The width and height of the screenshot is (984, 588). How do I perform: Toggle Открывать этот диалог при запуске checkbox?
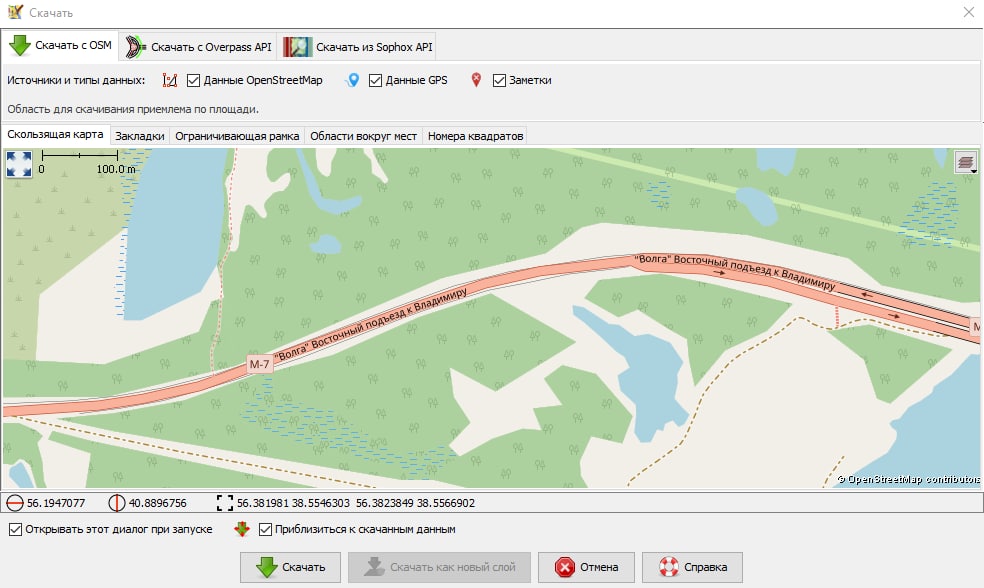[x=15, y=529]
